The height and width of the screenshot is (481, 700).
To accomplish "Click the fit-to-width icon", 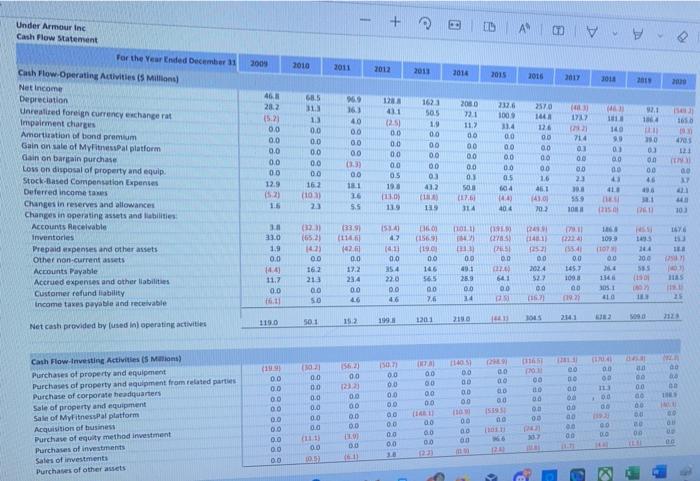I will click(x=454, y=25).
